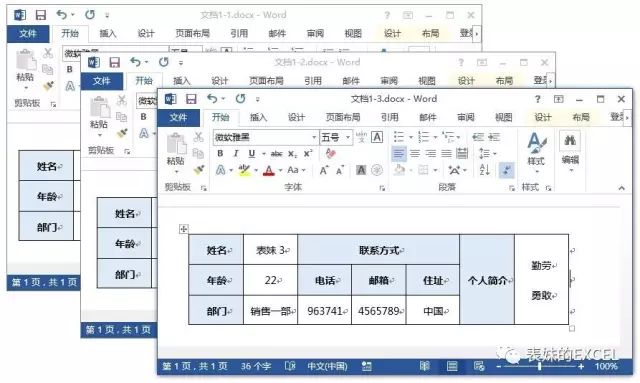
Task: Click the macro recording icon in status bar
Action: point(367,366)
